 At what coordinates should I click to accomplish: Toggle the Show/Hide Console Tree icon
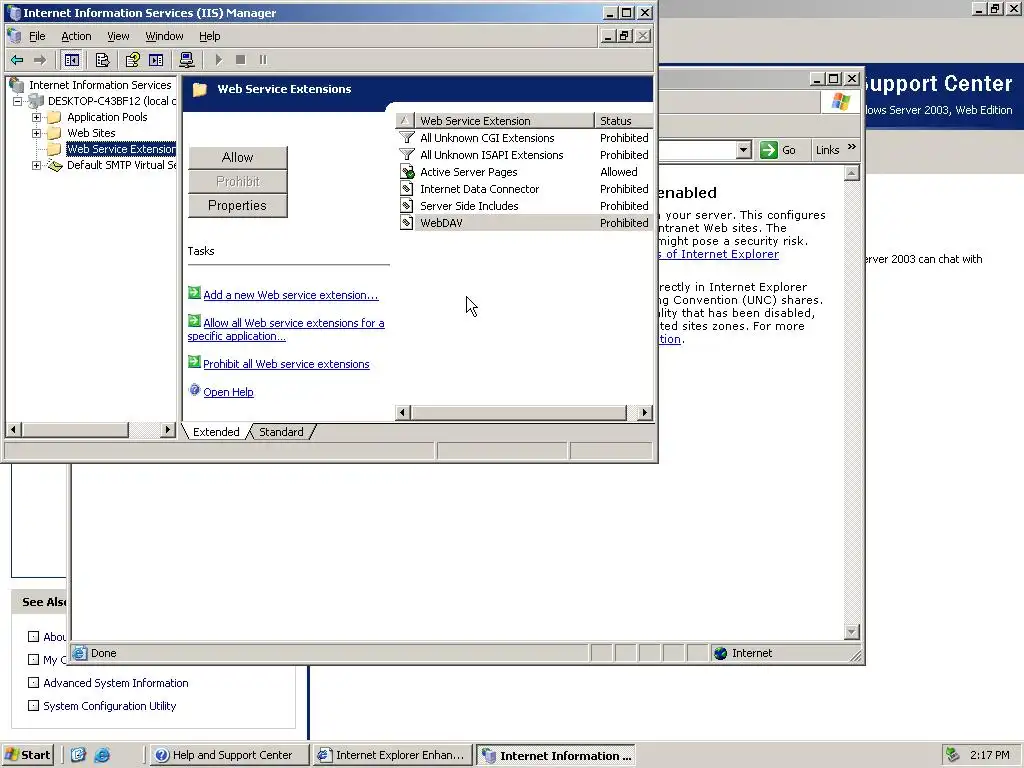click(x=72, y=60)
